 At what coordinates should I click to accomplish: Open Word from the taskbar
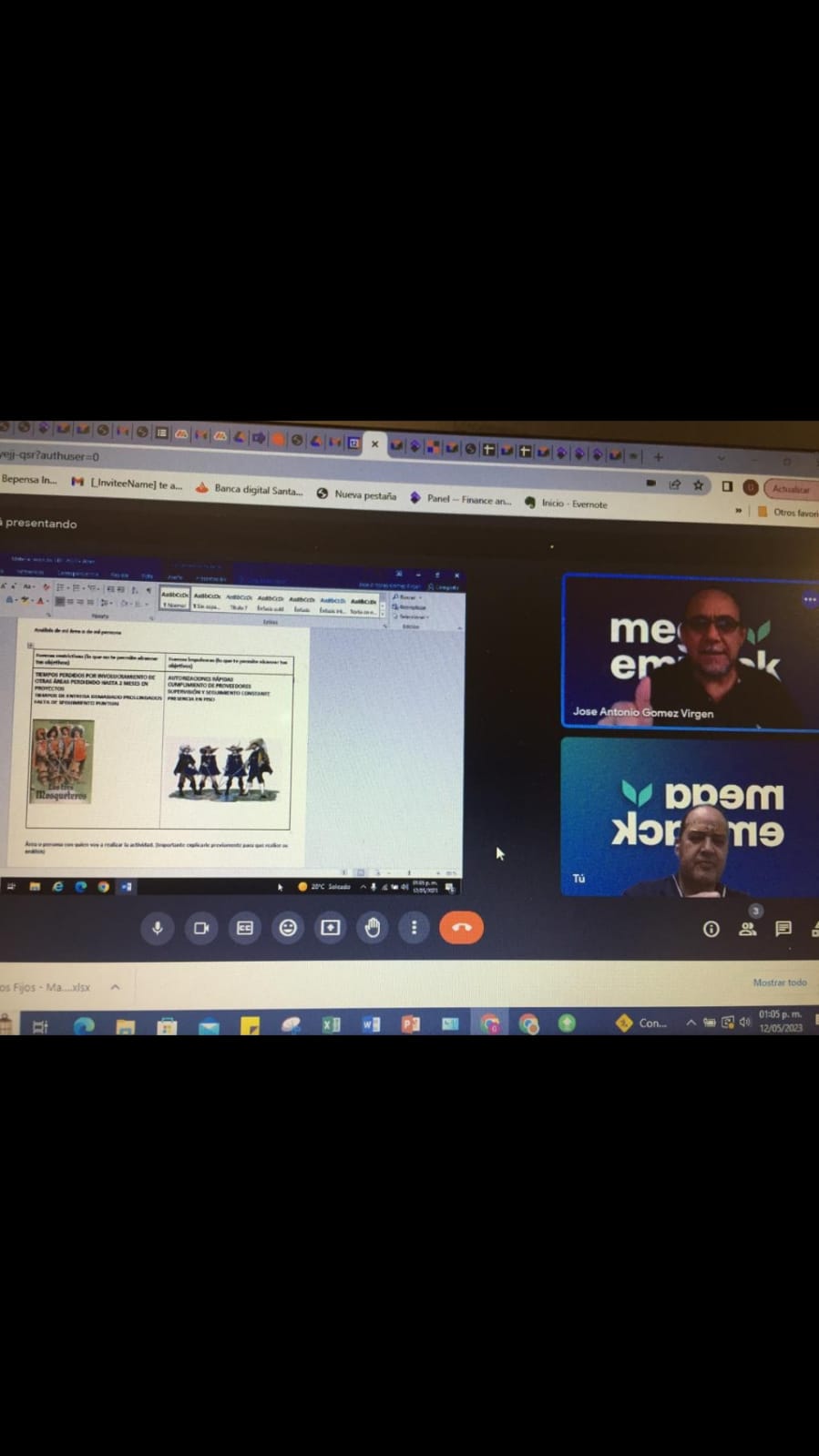point(371,1025)
